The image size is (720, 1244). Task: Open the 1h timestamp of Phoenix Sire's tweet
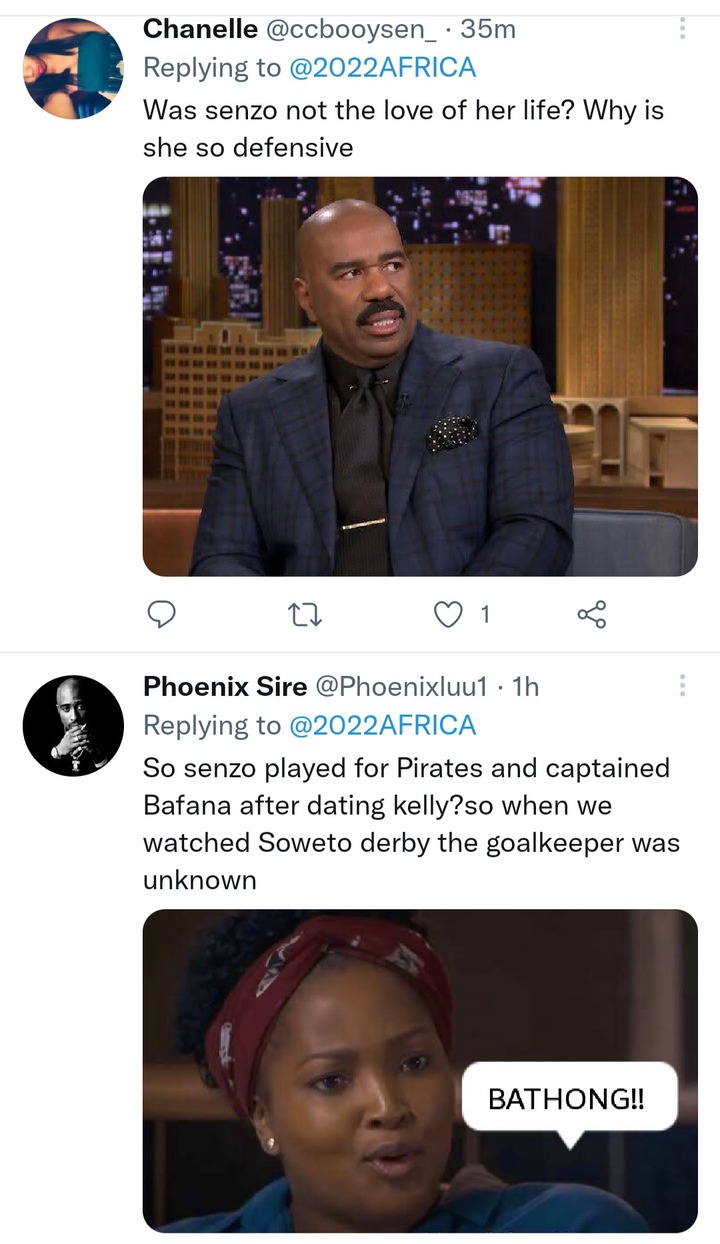pos(525,686)
